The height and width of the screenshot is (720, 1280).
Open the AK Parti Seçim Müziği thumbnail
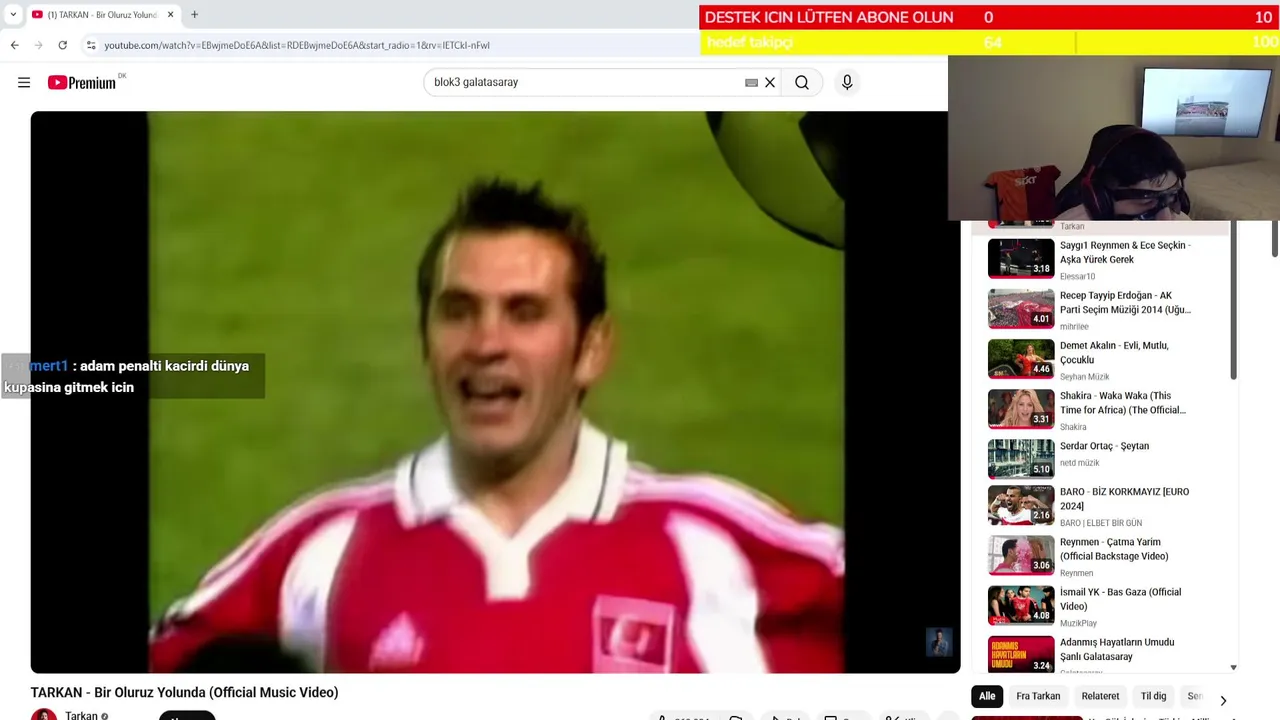click(1021, 308)
